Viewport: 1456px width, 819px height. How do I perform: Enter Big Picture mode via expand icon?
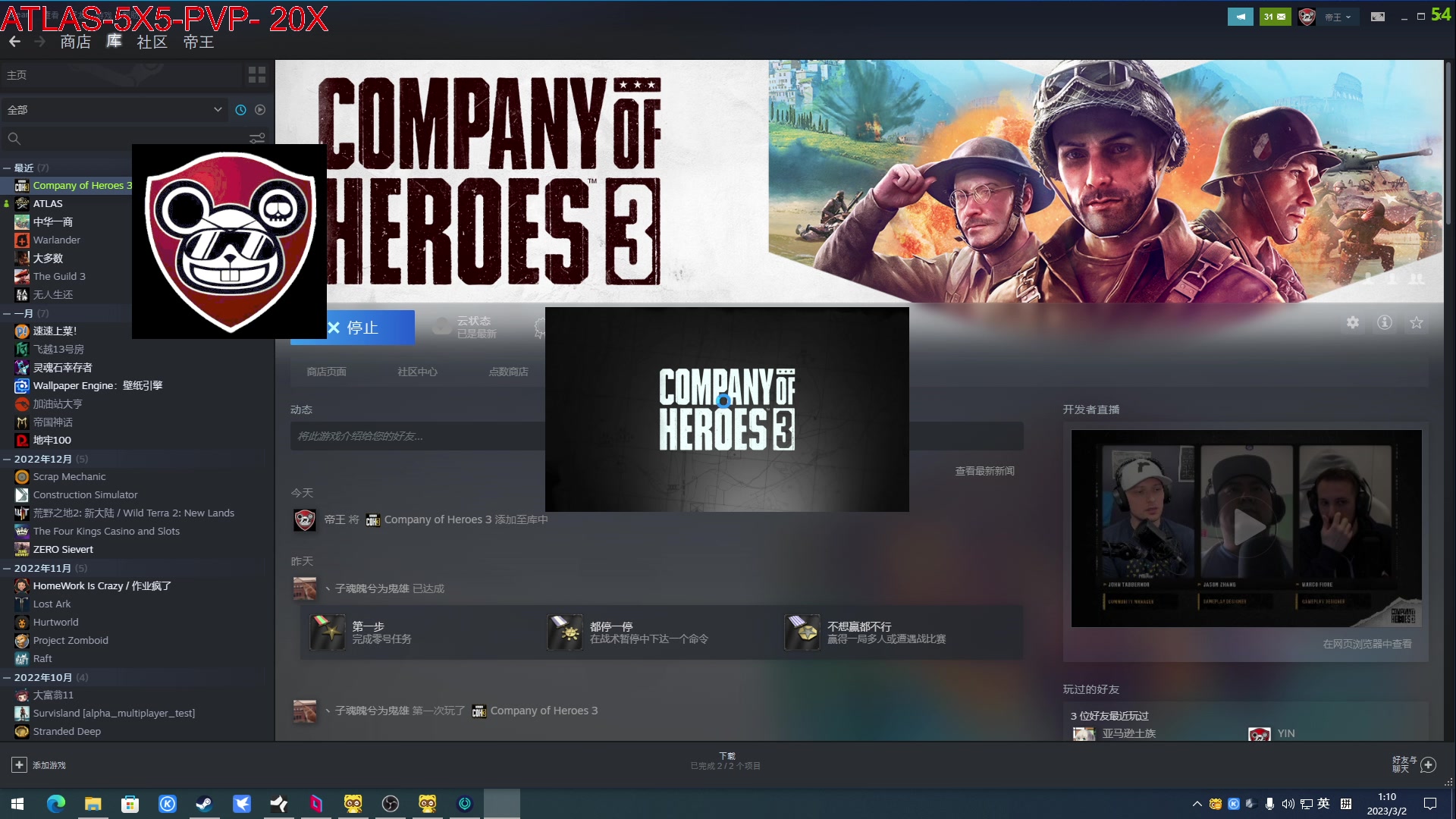click(1378, 17)
